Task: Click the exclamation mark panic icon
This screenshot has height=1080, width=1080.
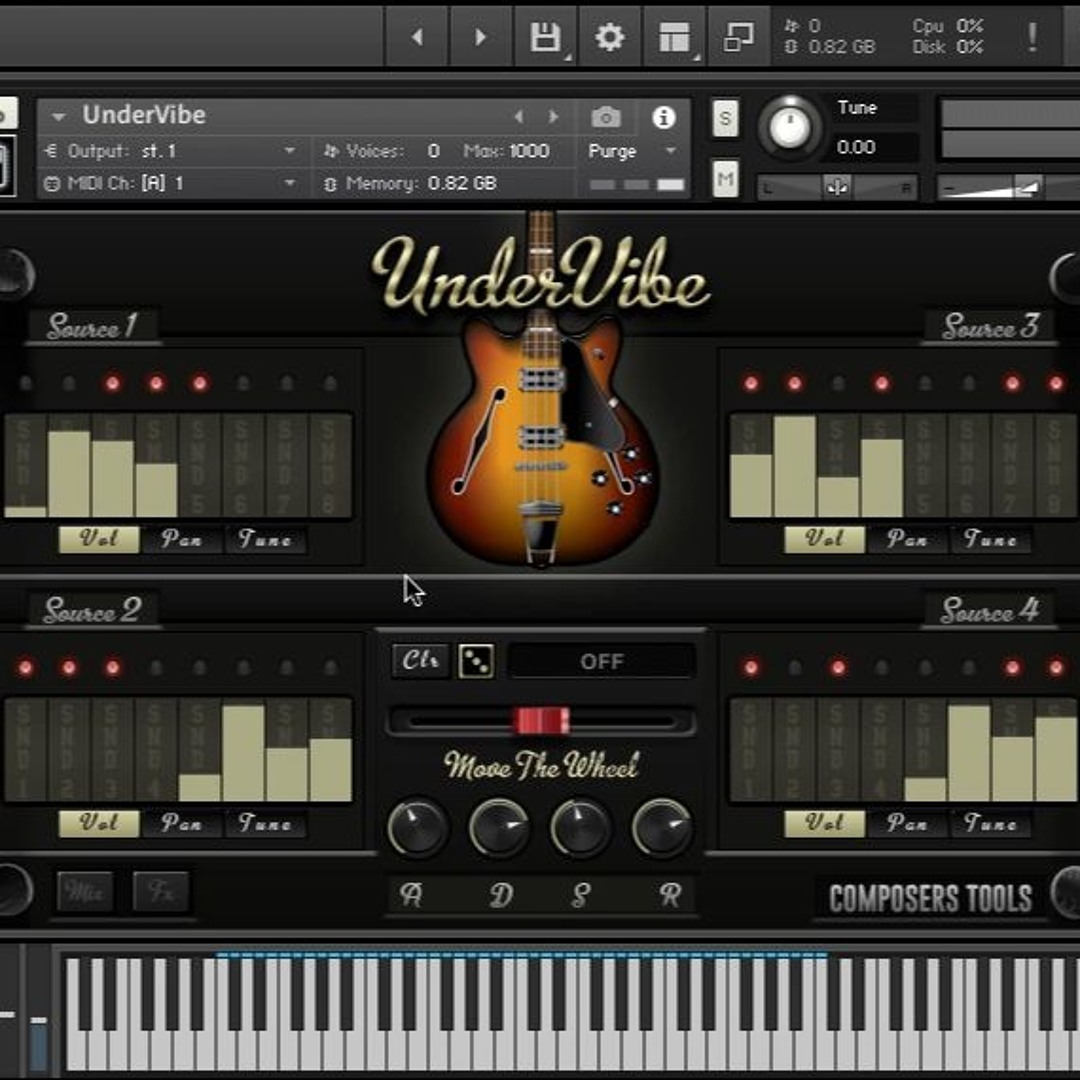Action: 1031,38
